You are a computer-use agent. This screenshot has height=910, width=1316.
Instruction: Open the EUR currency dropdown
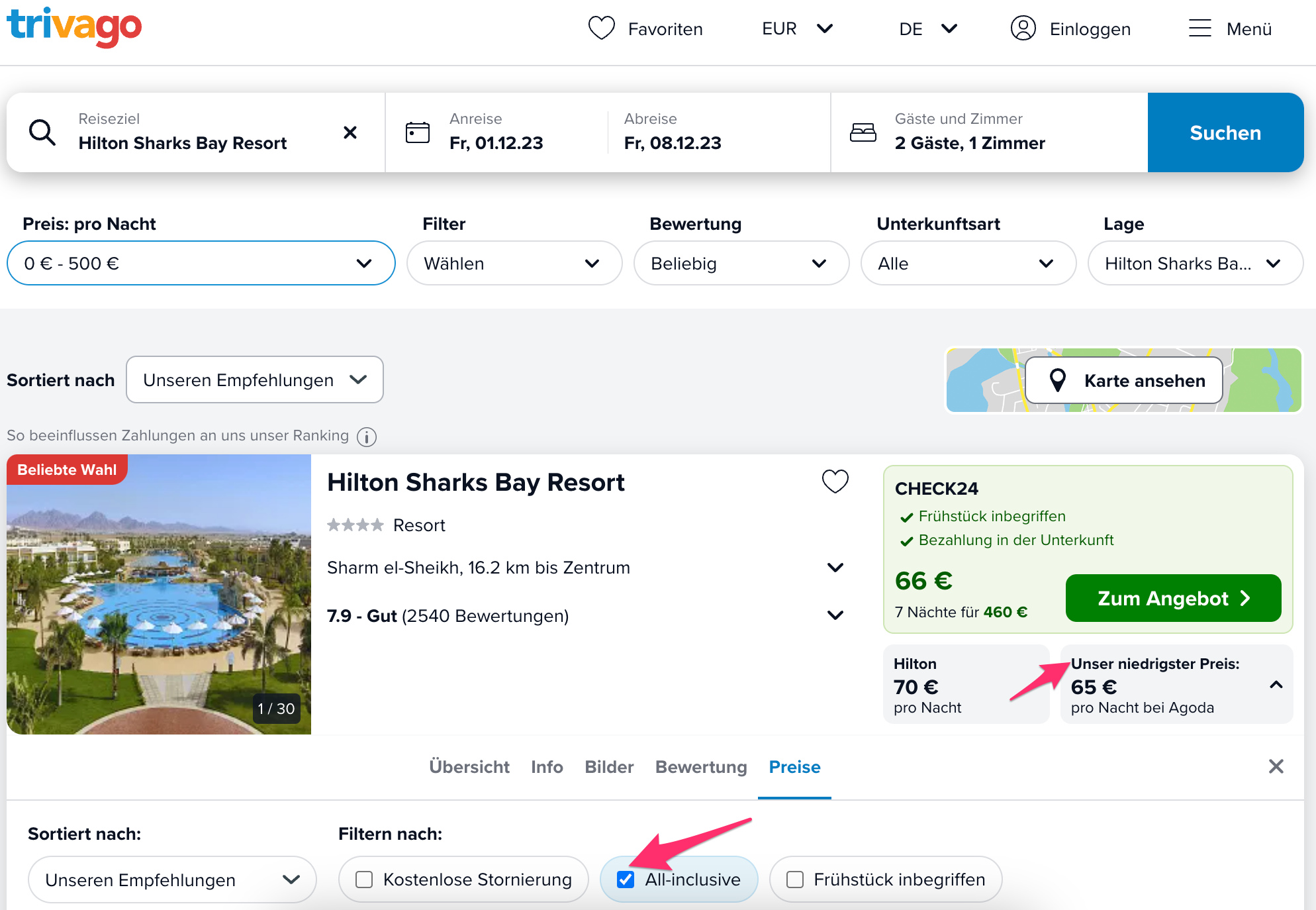pos(798,28)
